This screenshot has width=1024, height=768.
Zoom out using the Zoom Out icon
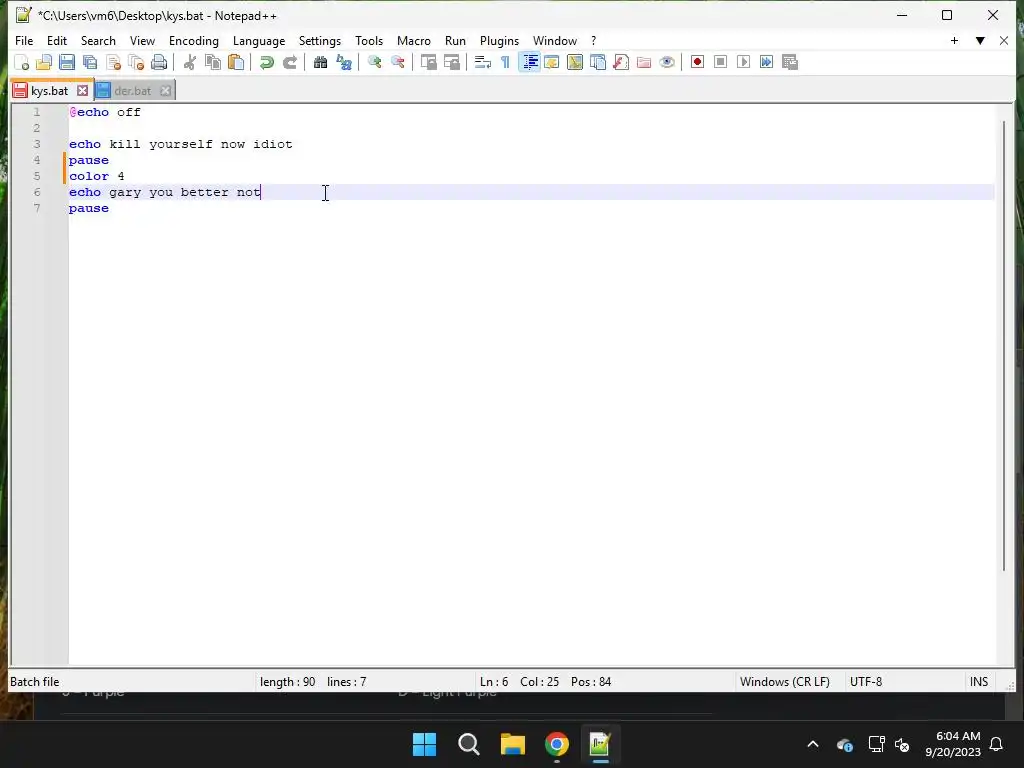pyautogui.click(x=397, y=62)
